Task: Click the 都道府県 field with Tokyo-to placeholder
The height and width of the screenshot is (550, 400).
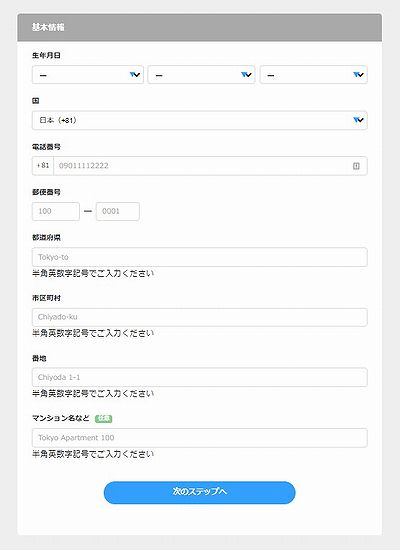Action: pos(200,257)
